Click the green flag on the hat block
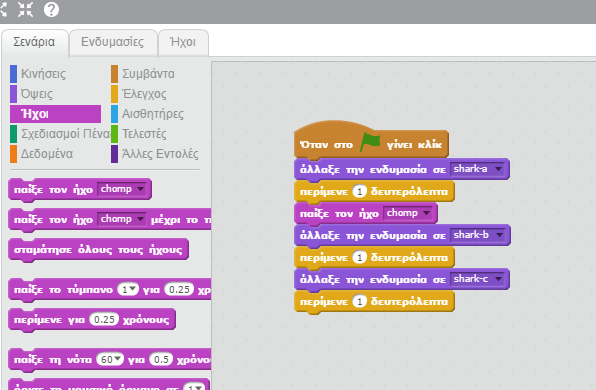 point(370,143)
